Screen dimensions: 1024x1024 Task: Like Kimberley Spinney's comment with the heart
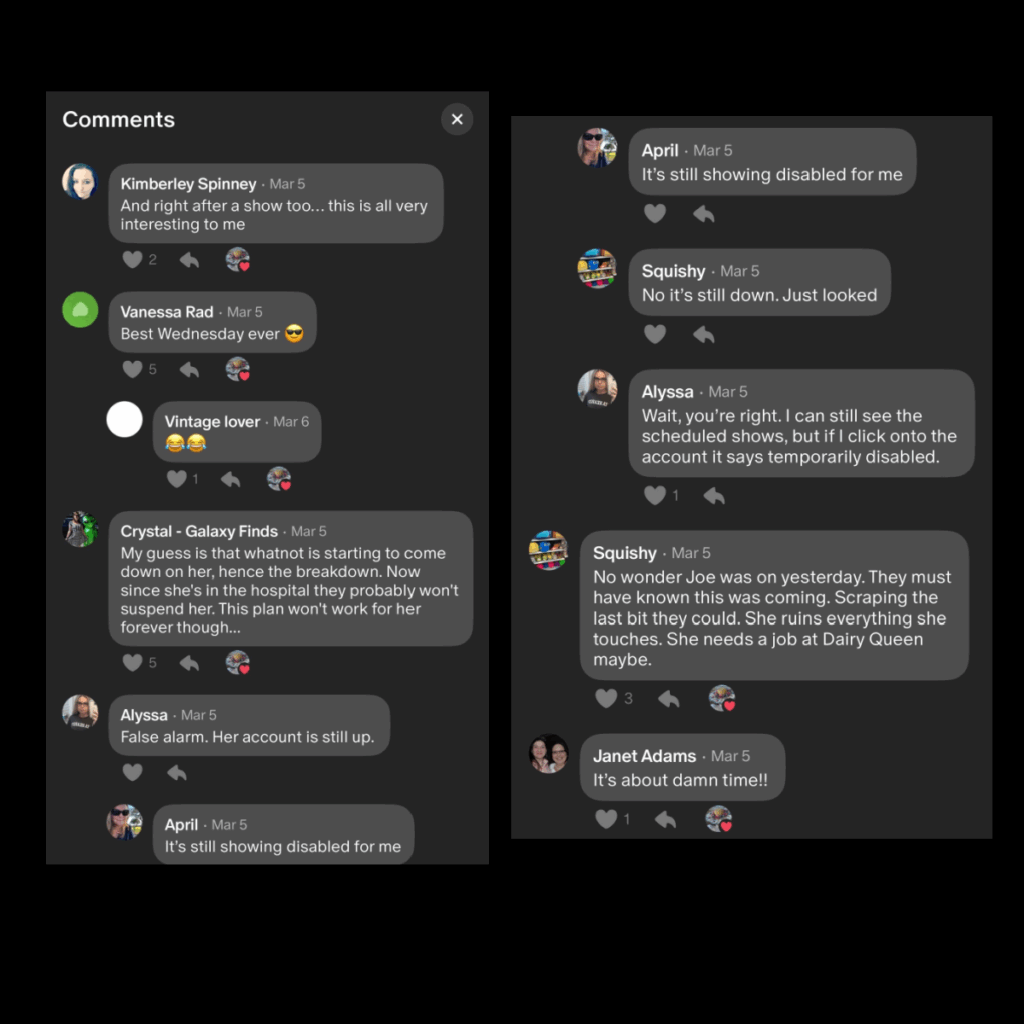133,260
